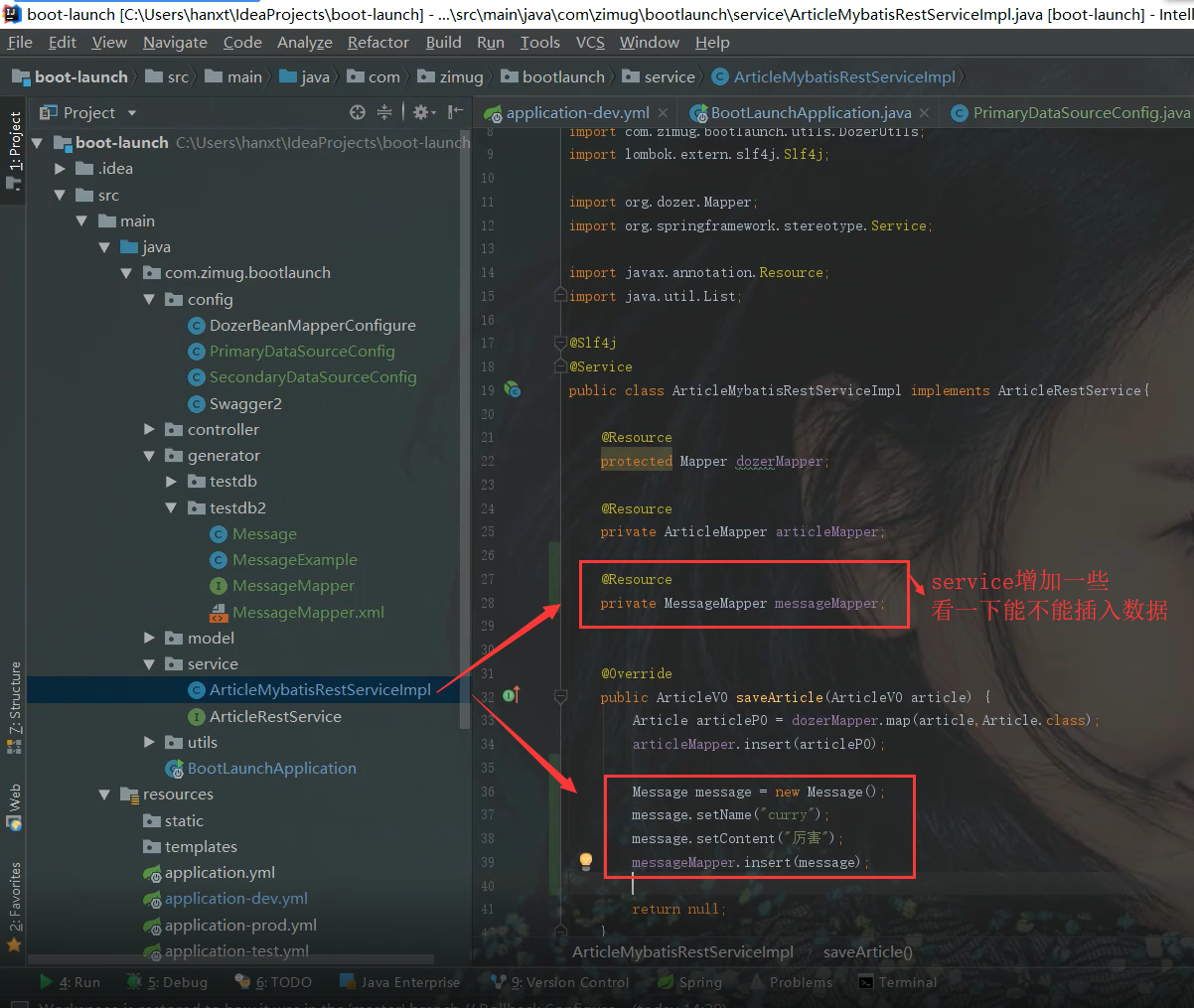Open the 5: Debug tool window
This screenshot has width=1194, height=1008.
click(167, 982)
